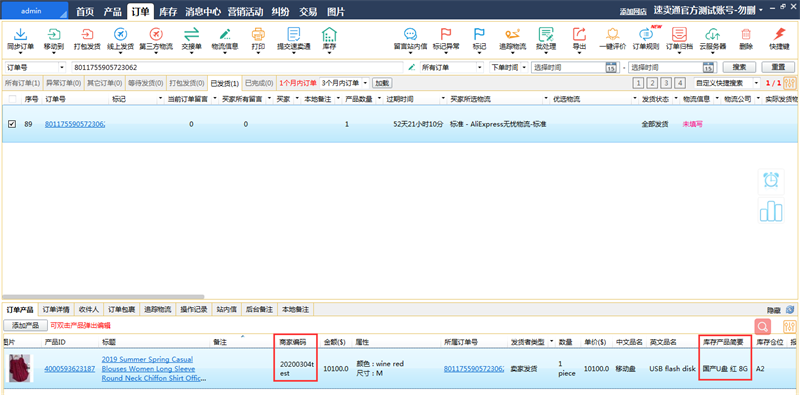Click the red blouse product thumbnail

(x=20, y=368)
